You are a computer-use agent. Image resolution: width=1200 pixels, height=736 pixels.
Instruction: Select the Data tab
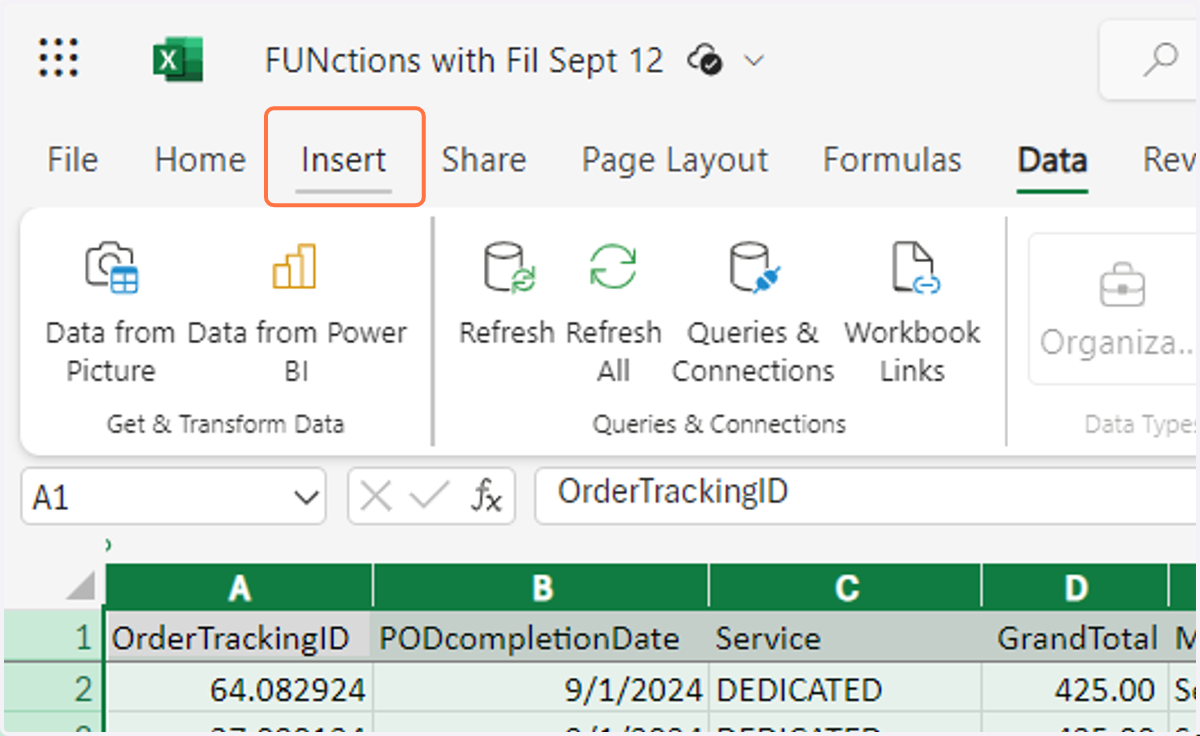[1052, 160]
